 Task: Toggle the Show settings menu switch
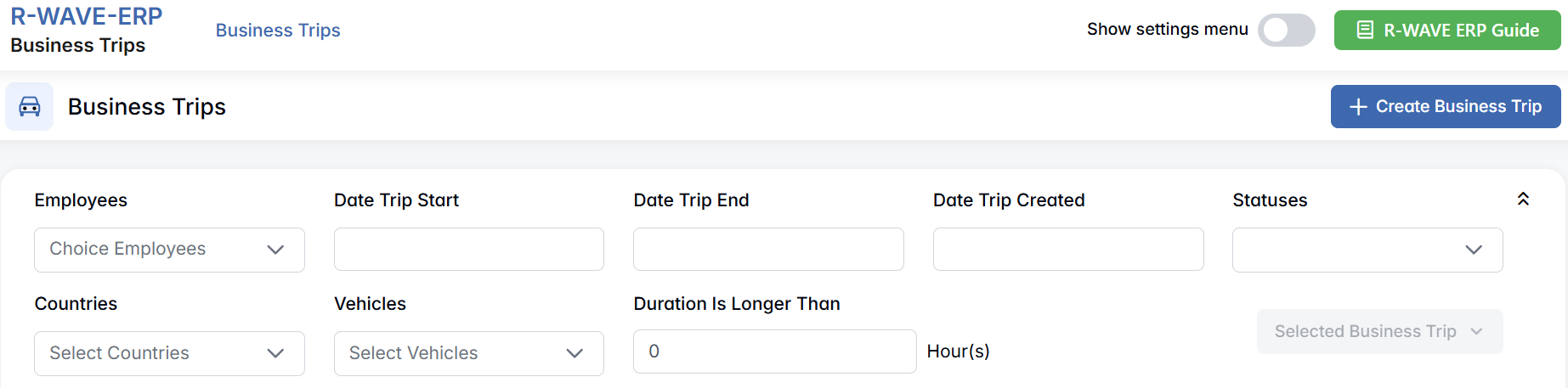coord(1286,31)
